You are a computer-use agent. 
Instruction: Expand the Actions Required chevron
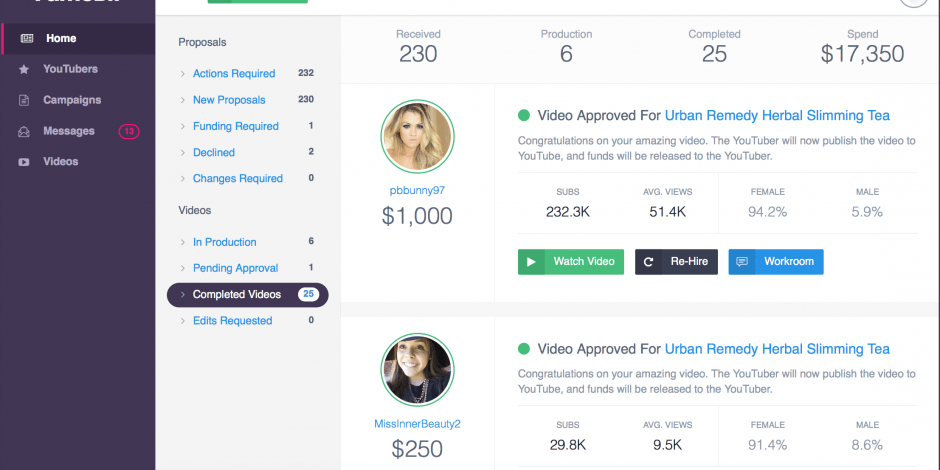click(x=182, y=74)
